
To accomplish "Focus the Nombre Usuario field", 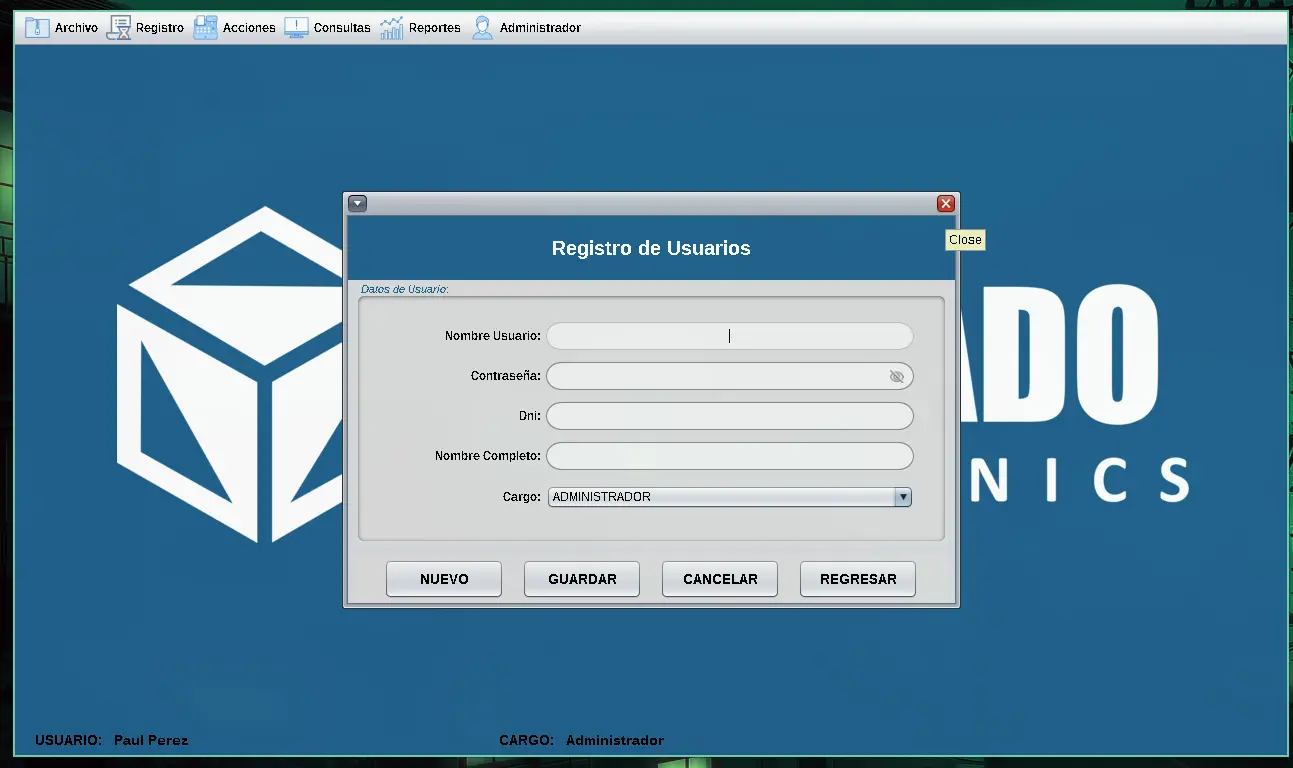I will (730, 336).
